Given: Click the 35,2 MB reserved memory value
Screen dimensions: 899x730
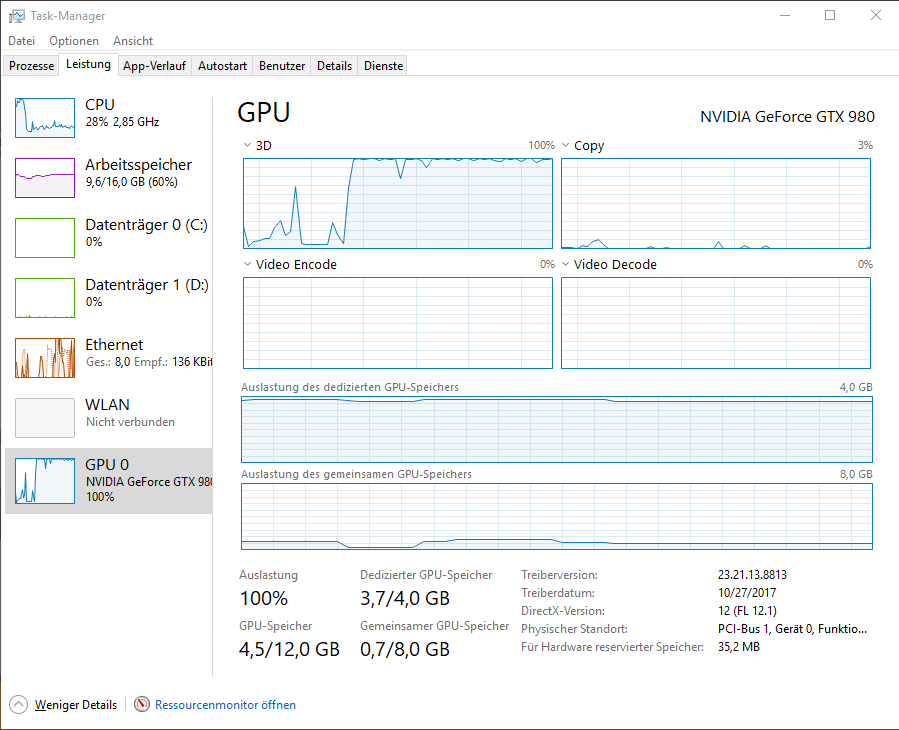Looking at the screenshot, I should 738,647.
